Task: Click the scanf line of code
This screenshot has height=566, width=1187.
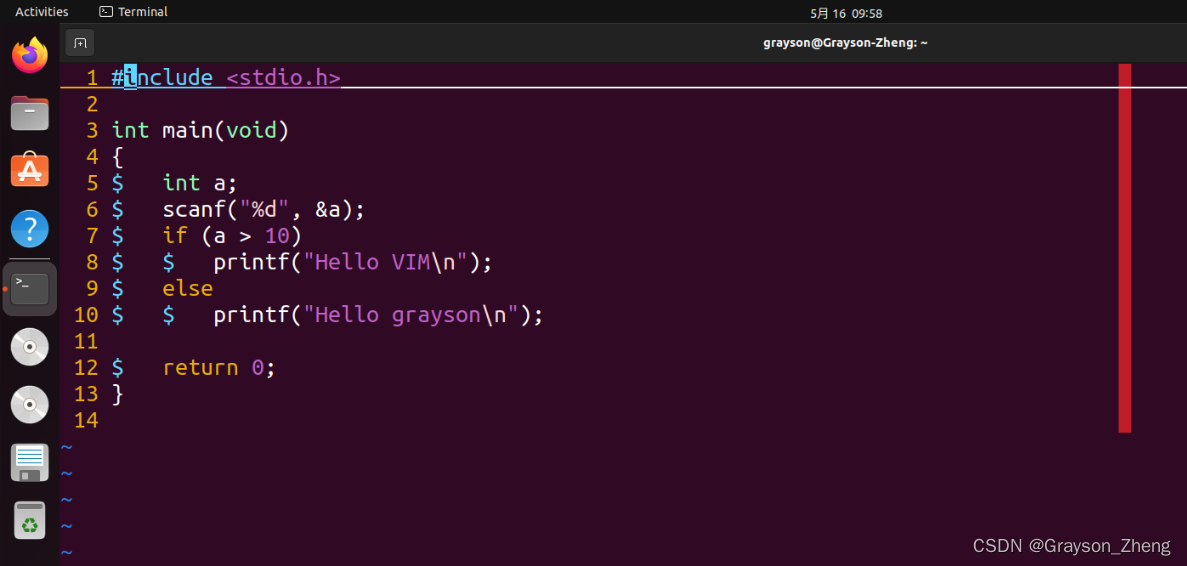Action: (264, 210)
